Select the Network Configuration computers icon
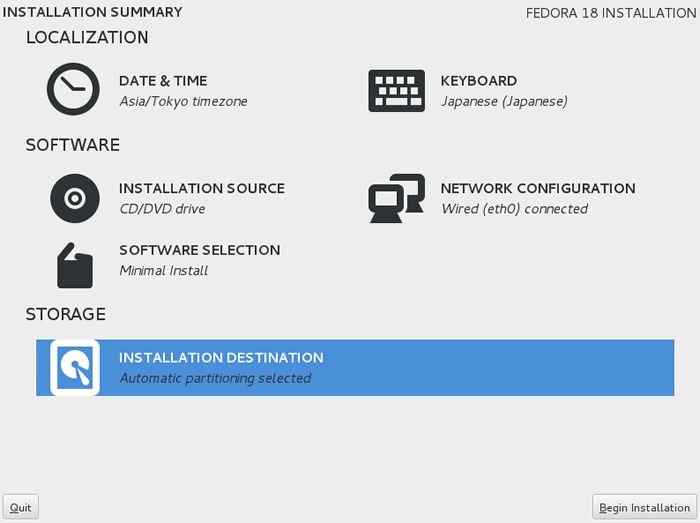Screen dimensions: 700x523 (396, 198)
